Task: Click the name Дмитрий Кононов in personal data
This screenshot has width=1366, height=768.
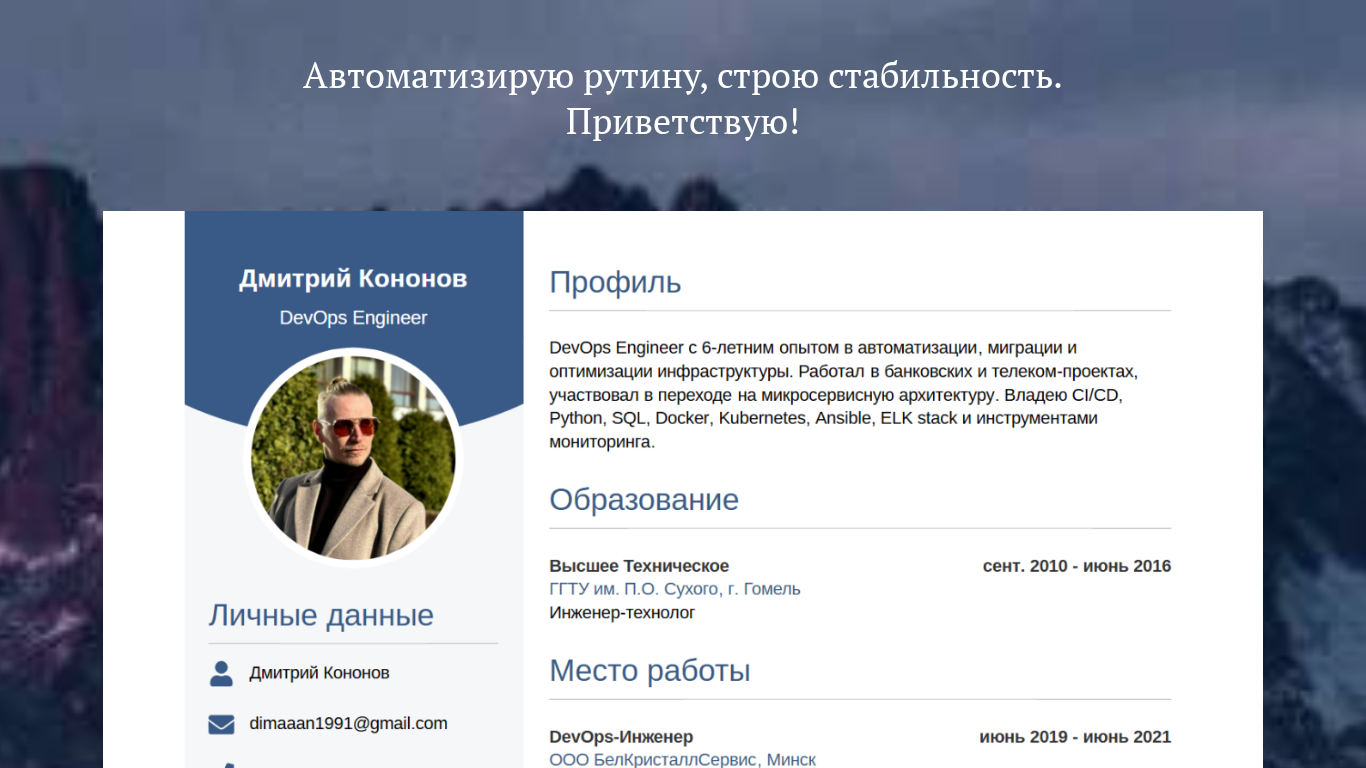Action: pos(319,673)
